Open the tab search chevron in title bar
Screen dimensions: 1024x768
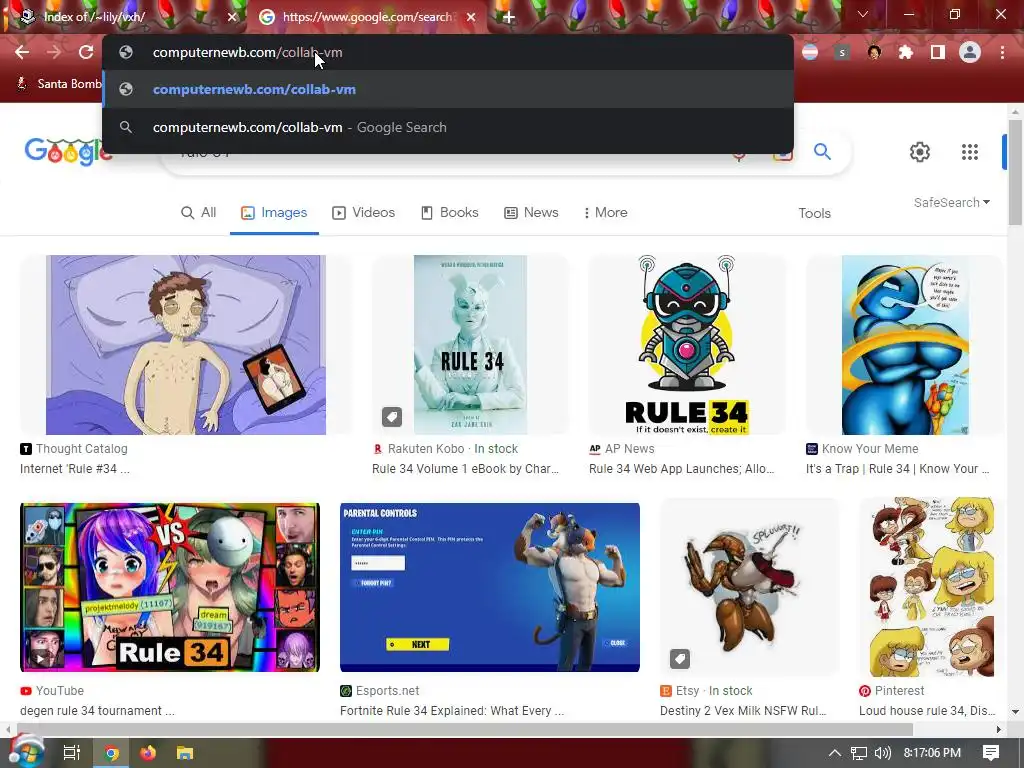tap(863, 14)
